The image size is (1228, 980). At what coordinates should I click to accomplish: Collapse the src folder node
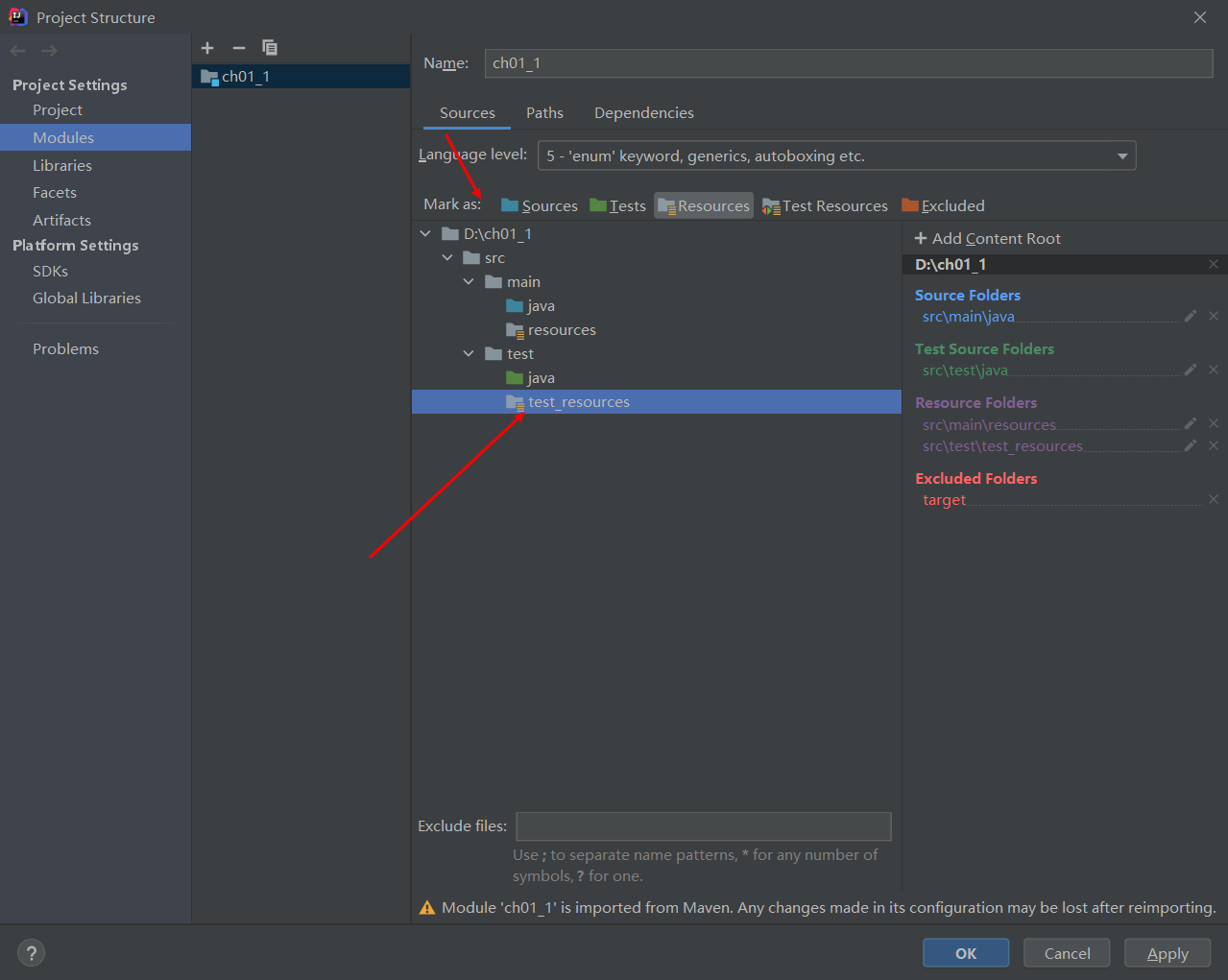(447, 257)
